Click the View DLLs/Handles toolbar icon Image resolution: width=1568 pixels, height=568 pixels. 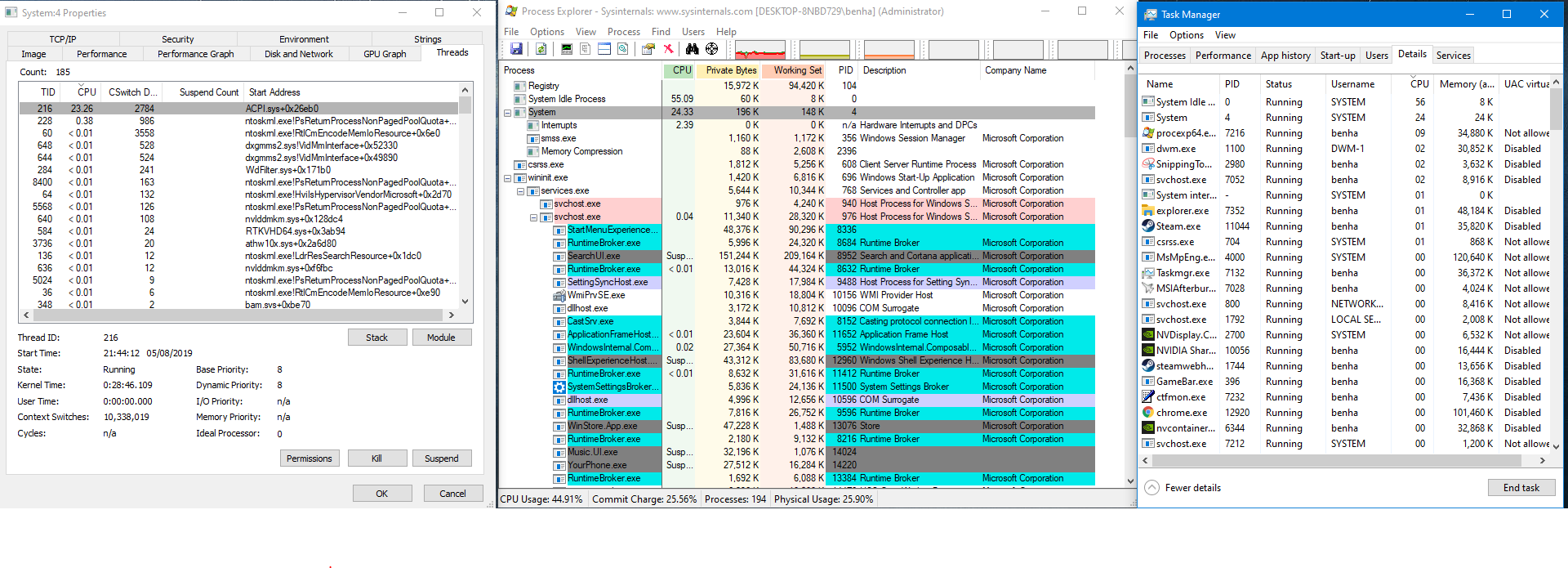pos(623,49)
